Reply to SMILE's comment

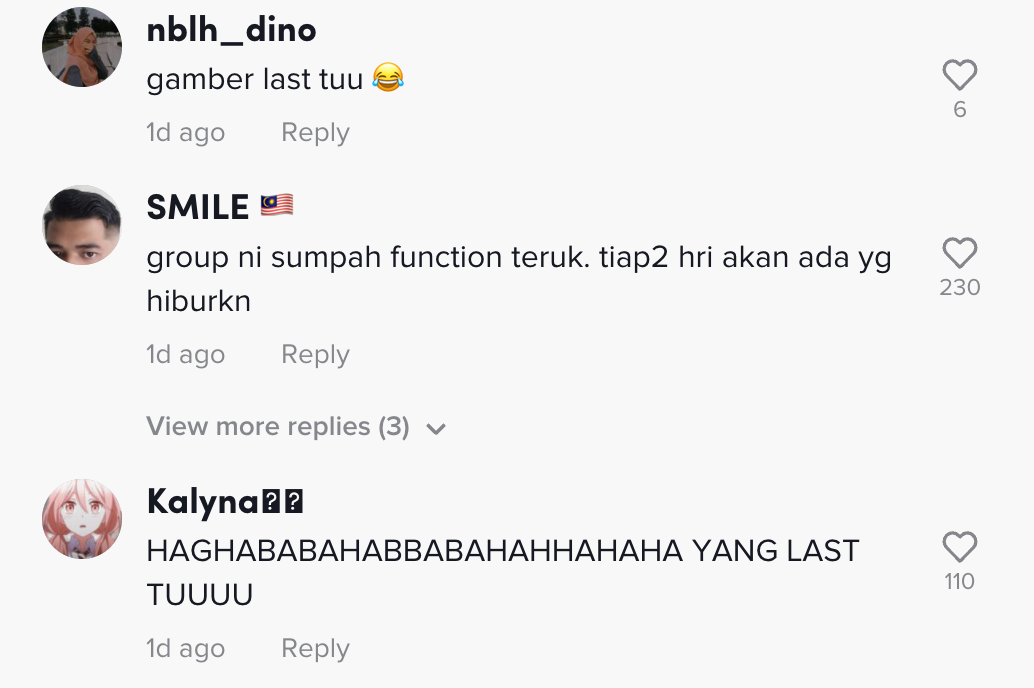point(315,354)
